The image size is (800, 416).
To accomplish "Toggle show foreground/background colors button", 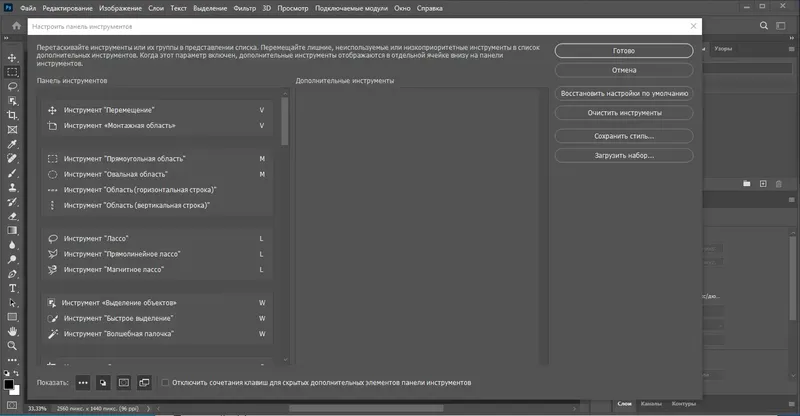I will click(x=103, y=382).
